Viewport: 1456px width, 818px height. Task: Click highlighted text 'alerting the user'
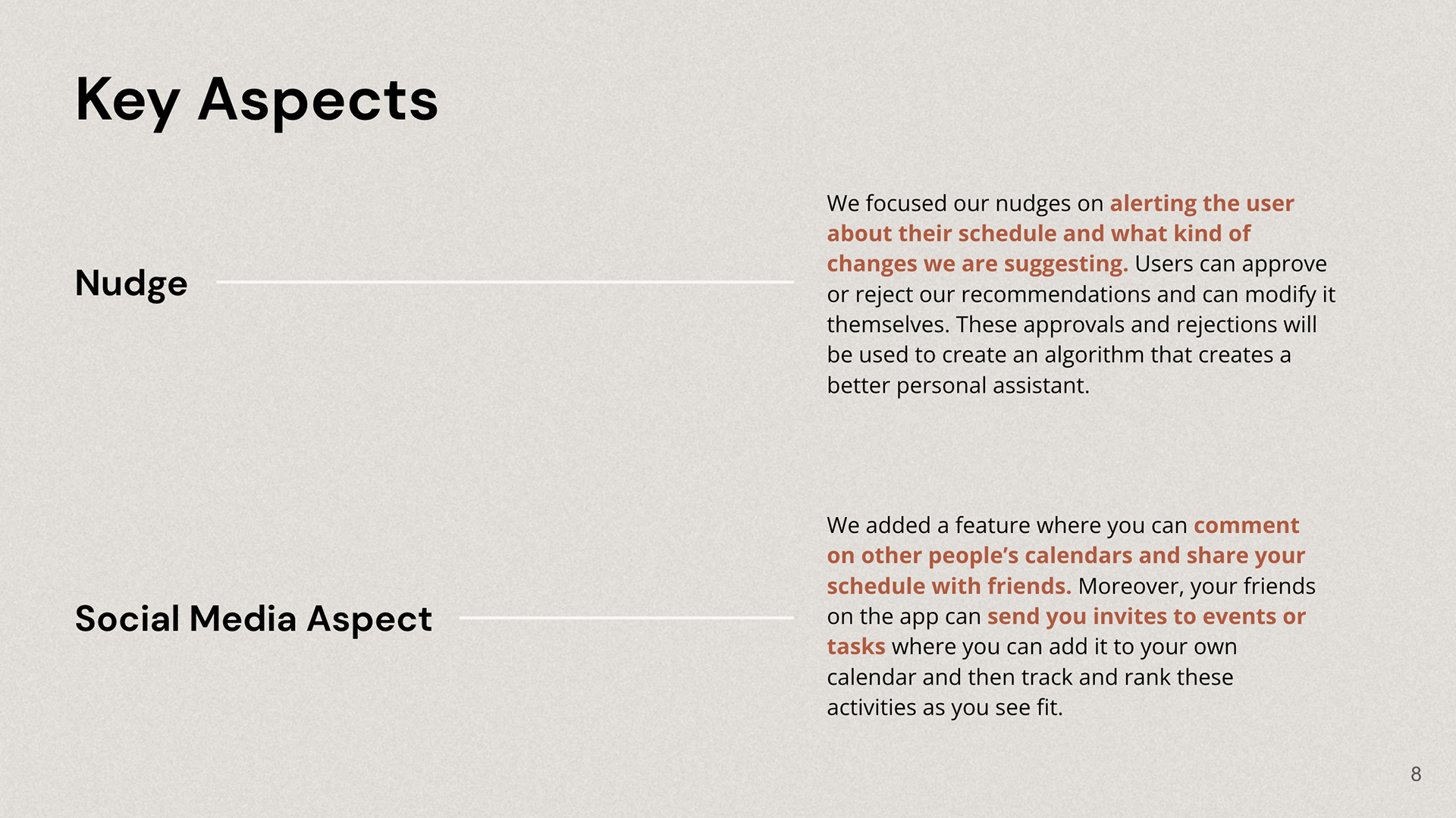[1202, 203]
